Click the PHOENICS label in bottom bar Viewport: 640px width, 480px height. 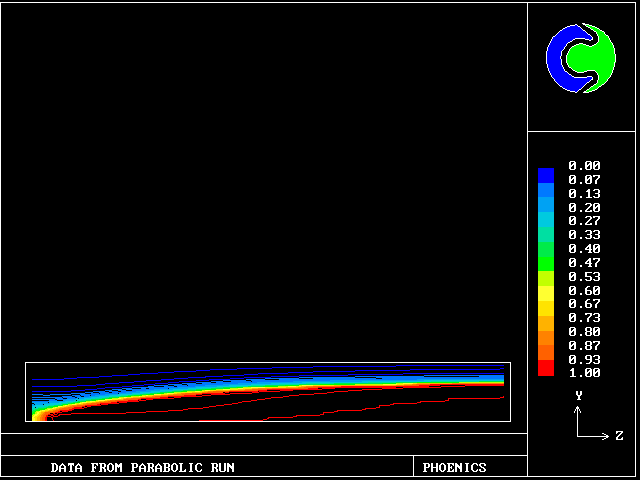[454, 467]
